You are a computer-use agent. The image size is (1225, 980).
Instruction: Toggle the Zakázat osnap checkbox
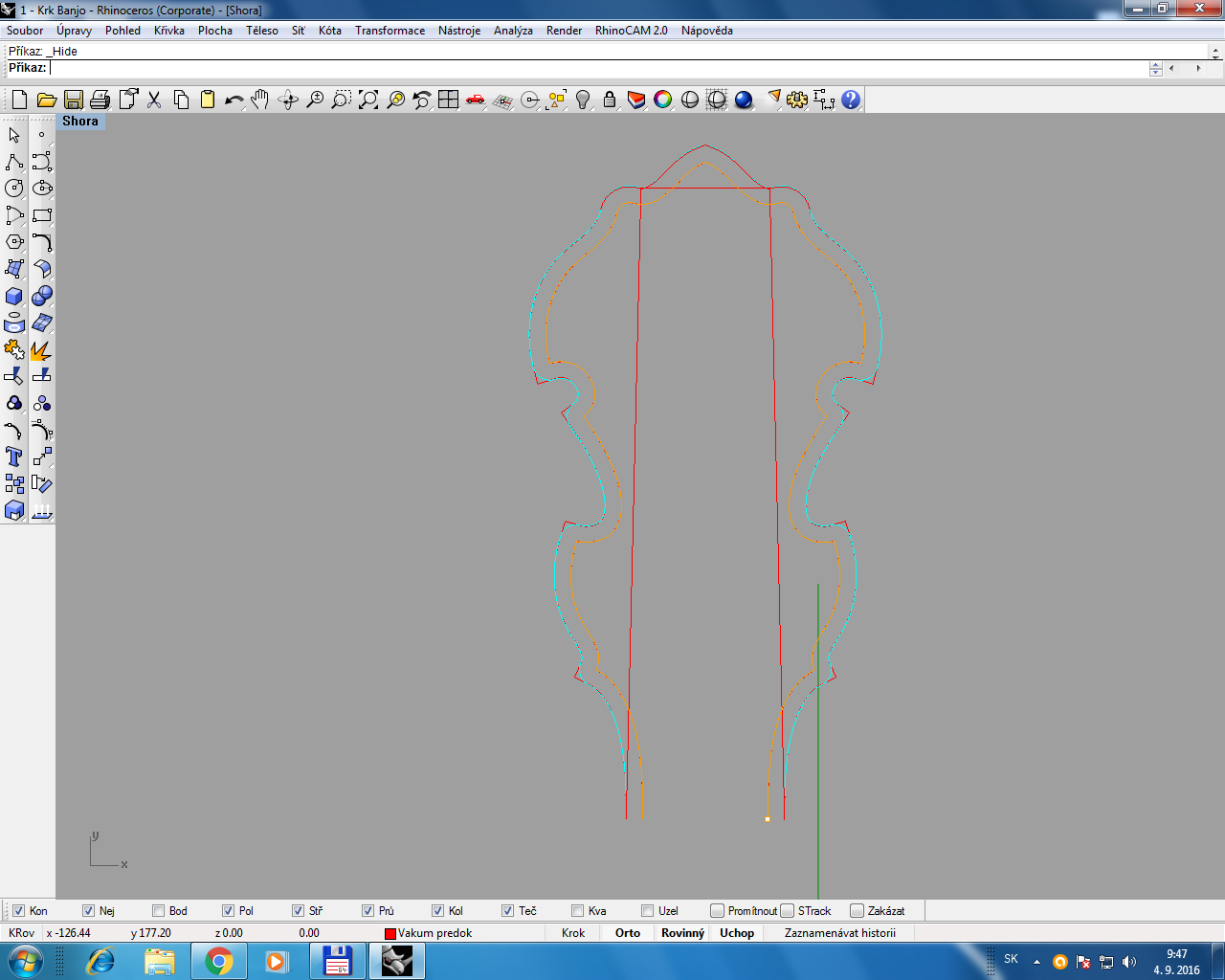[857, 910]
